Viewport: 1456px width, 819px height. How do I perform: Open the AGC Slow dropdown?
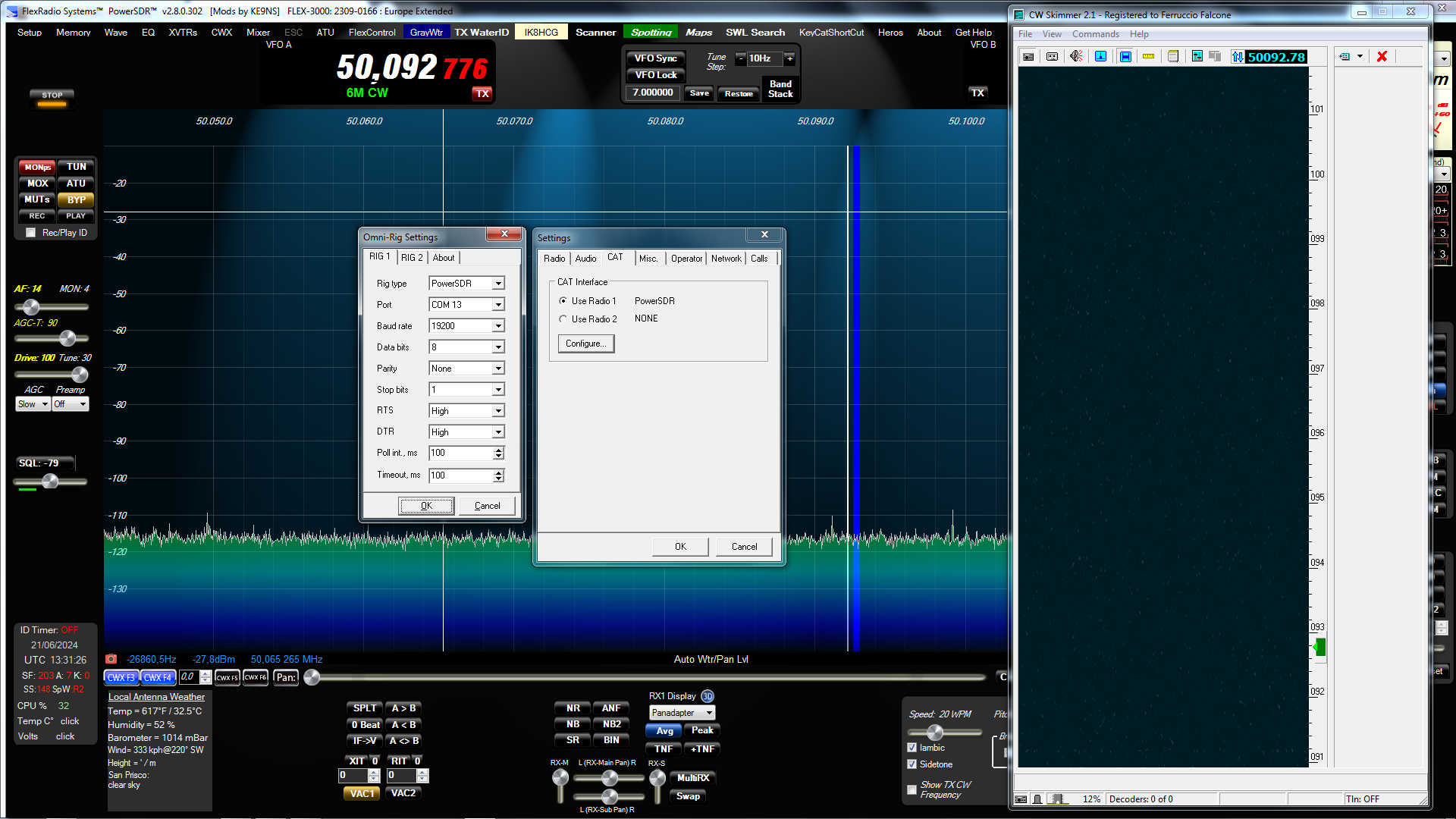click(33, 404)
